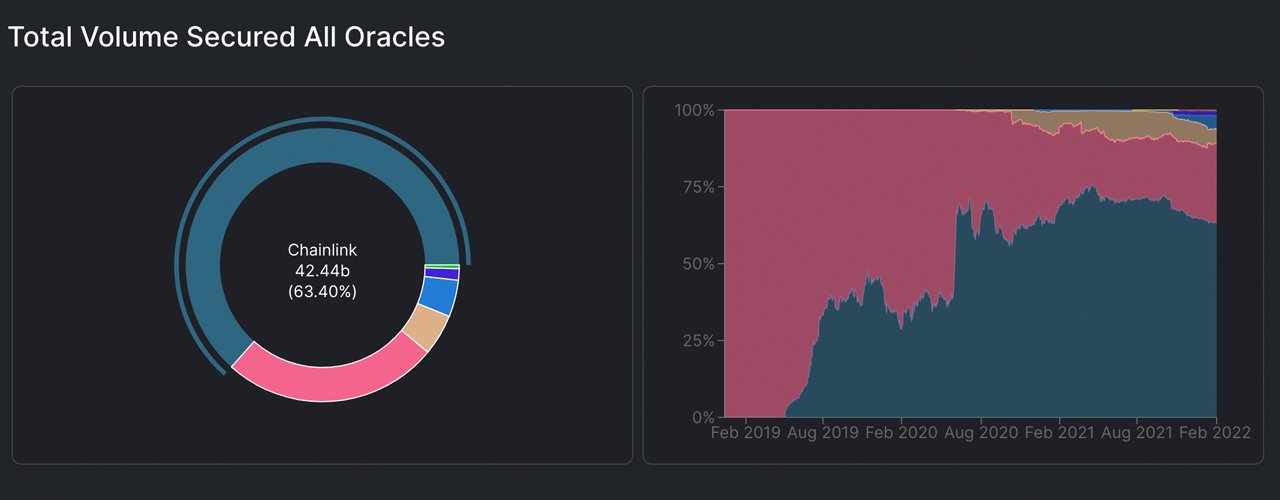Viewport: 1280px width, 500px height.
Task: Click the 100% y-axis label
Action: click(693, 110)
